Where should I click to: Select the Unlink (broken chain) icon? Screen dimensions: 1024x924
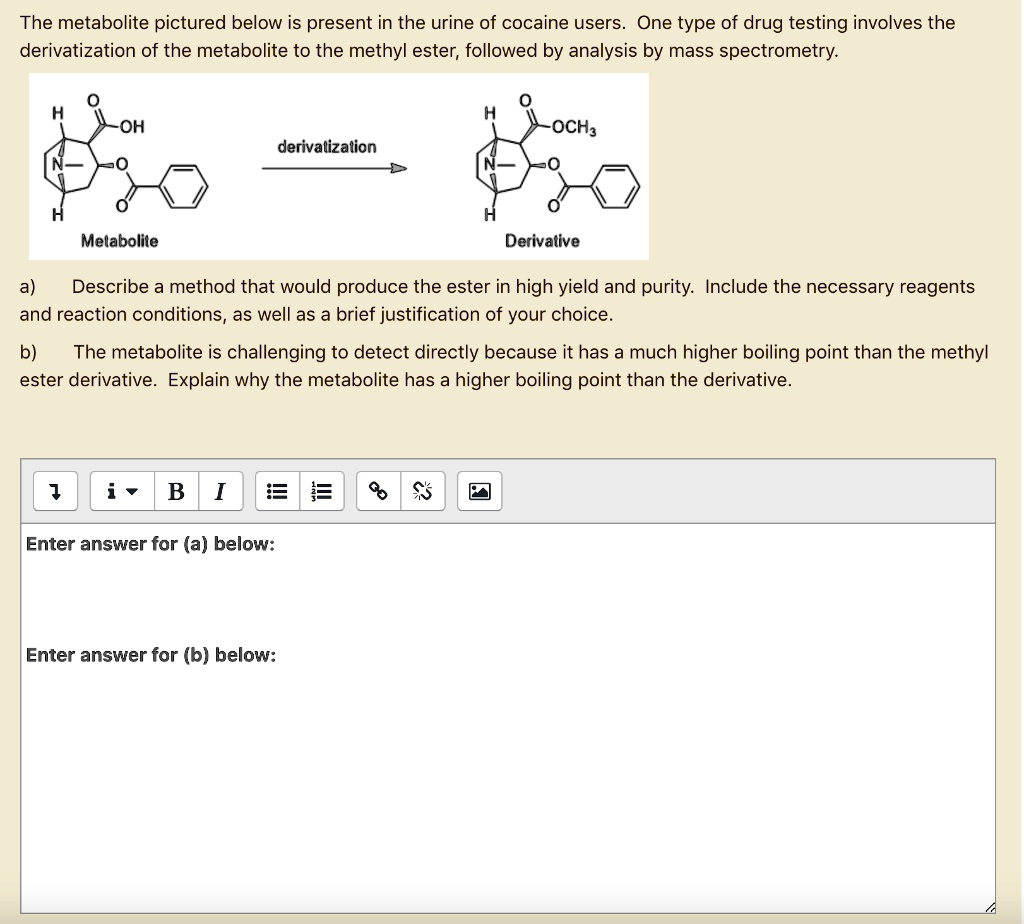click(422, 490)
